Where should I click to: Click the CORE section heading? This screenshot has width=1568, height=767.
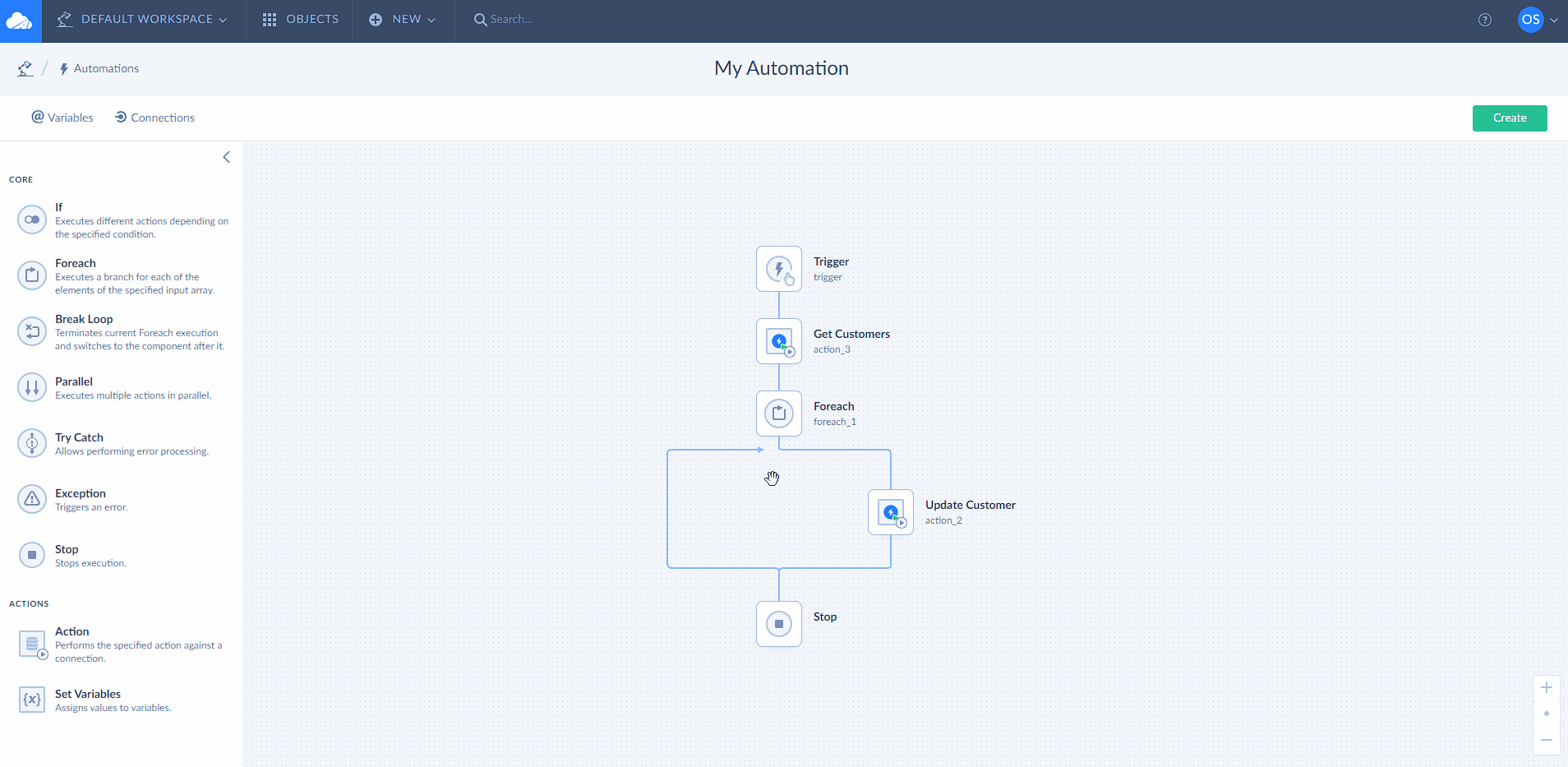coord(21,179)
